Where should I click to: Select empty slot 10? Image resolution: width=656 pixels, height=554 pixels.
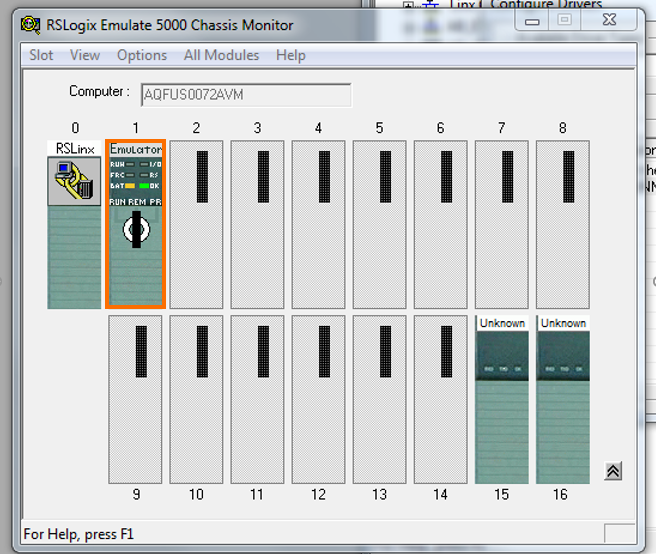click(x=196, y=400)
